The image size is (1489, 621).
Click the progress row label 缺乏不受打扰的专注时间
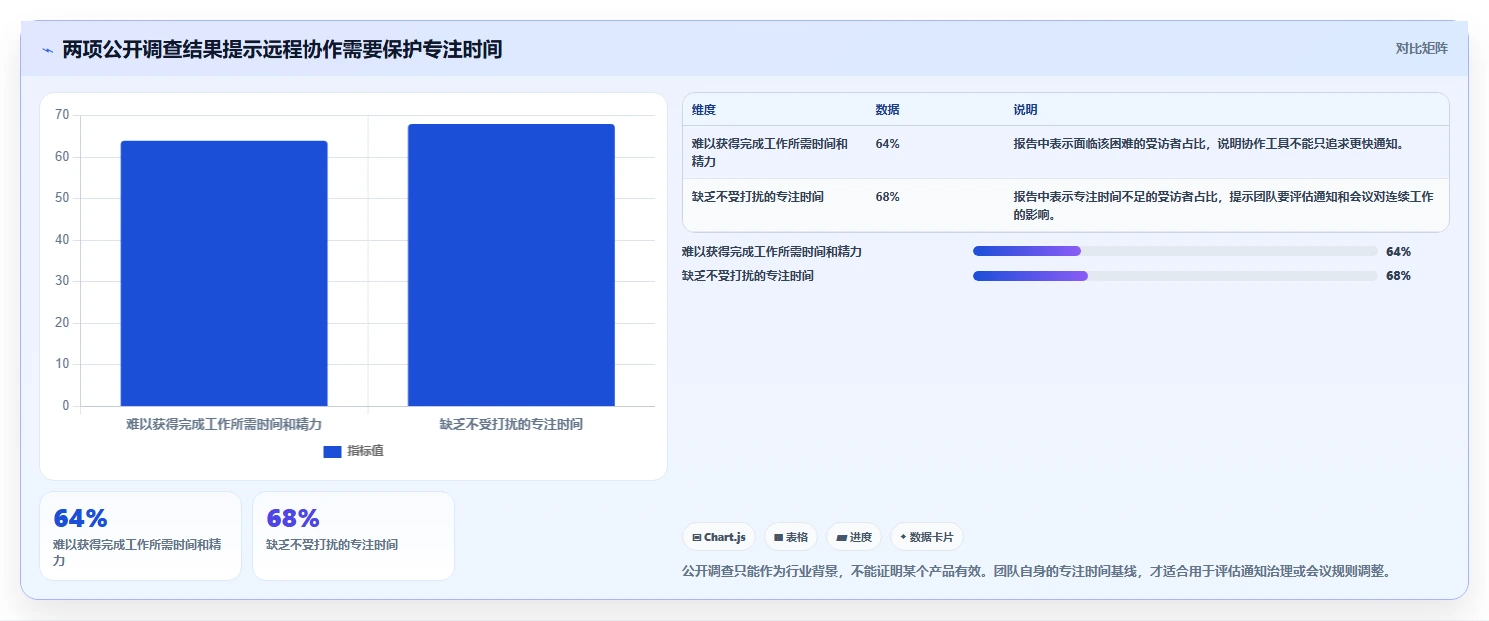pyautogui.click(x=748, y=276)
